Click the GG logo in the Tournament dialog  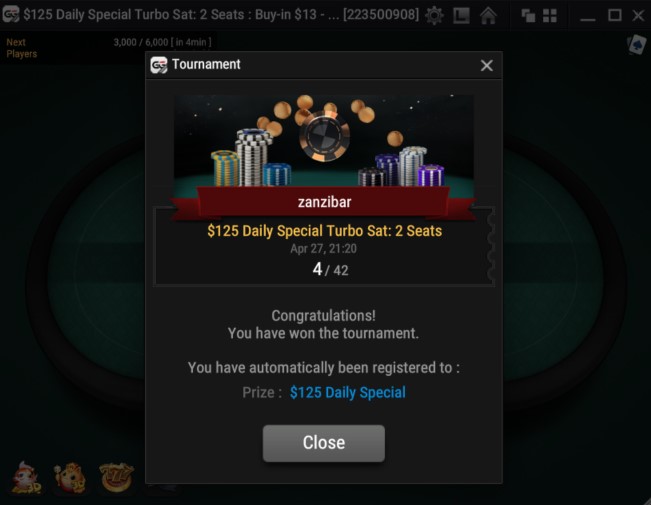[159, 65]
